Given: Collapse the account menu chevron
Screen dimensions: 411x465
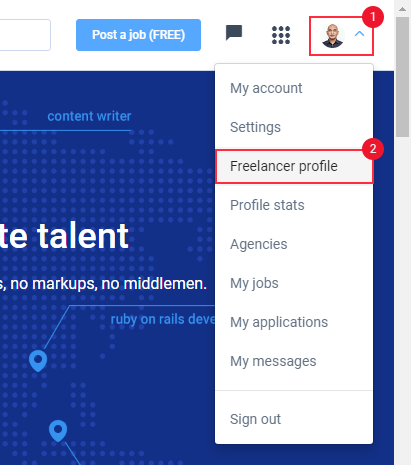Looking at the screenshot, I should click(359, 34).
